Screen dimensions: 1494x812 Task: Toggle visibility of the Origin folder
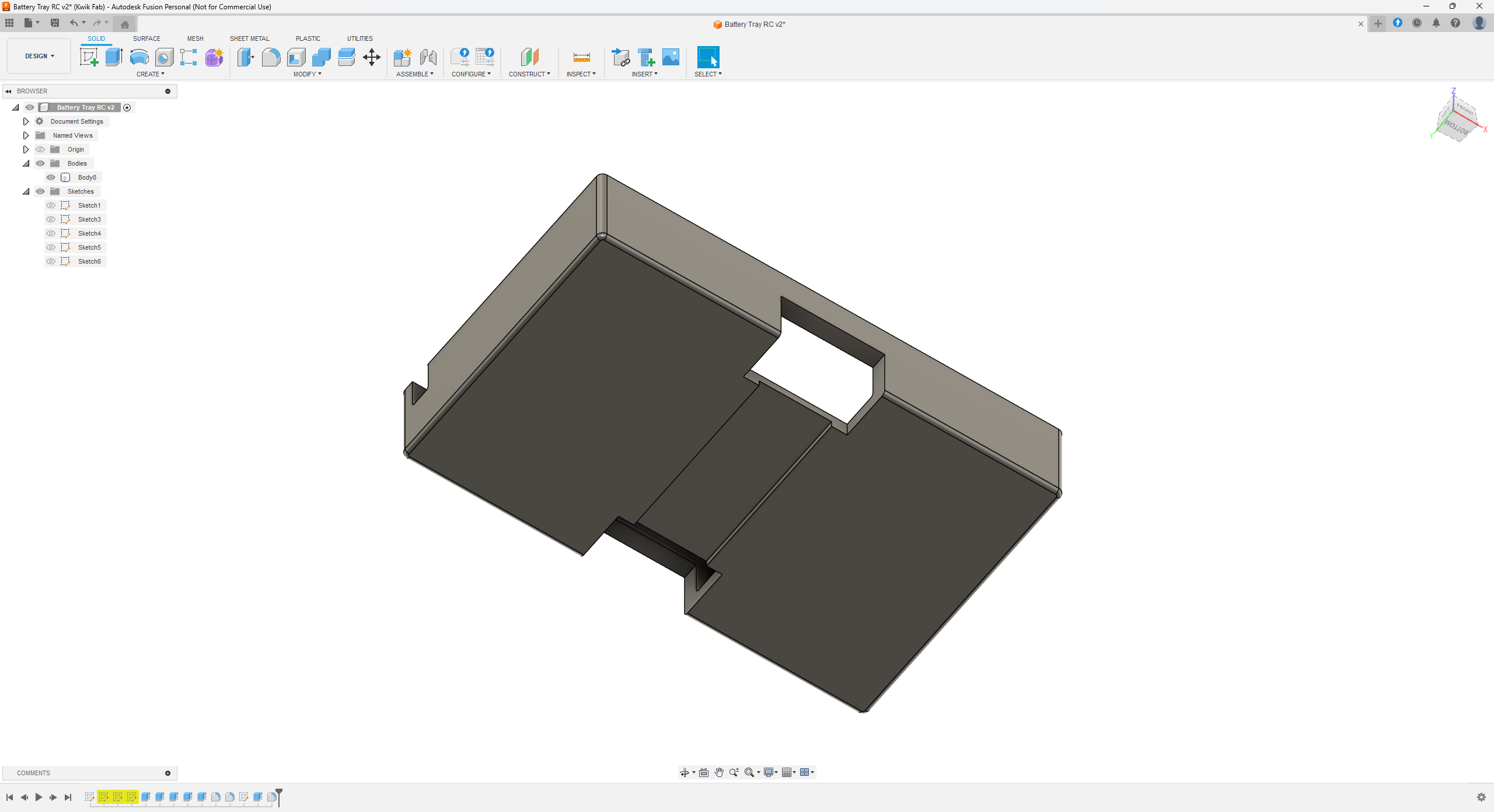click(40, 149)
